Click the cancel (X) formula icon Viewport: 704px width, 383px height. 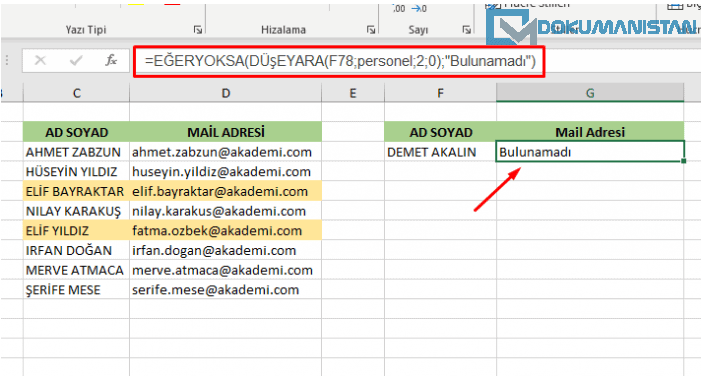point(40,60)
